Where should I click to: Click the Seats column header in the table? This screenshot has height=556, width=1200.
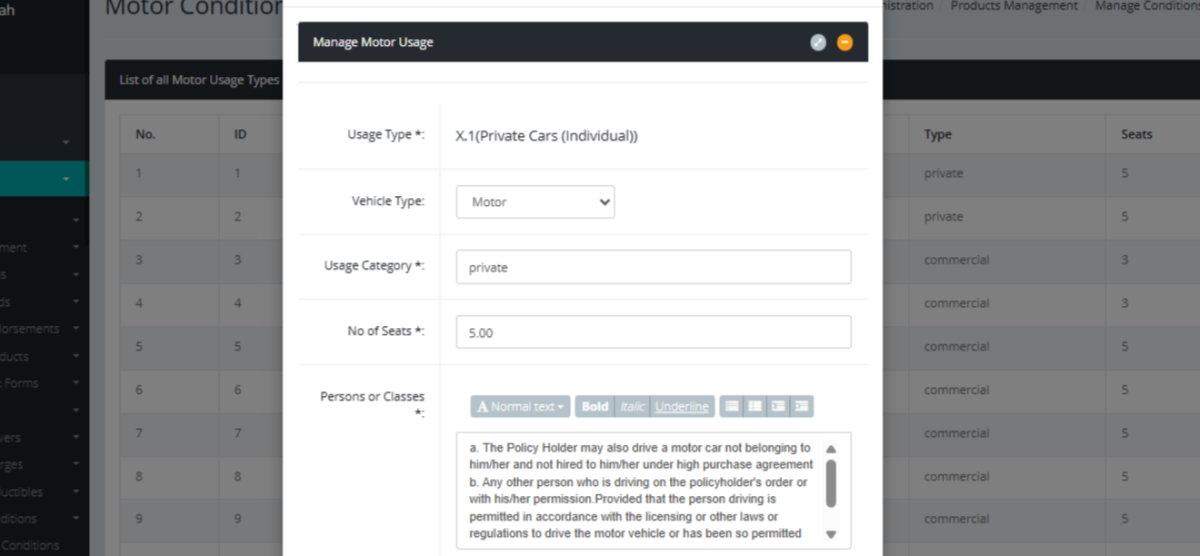tap(1137, 134)
